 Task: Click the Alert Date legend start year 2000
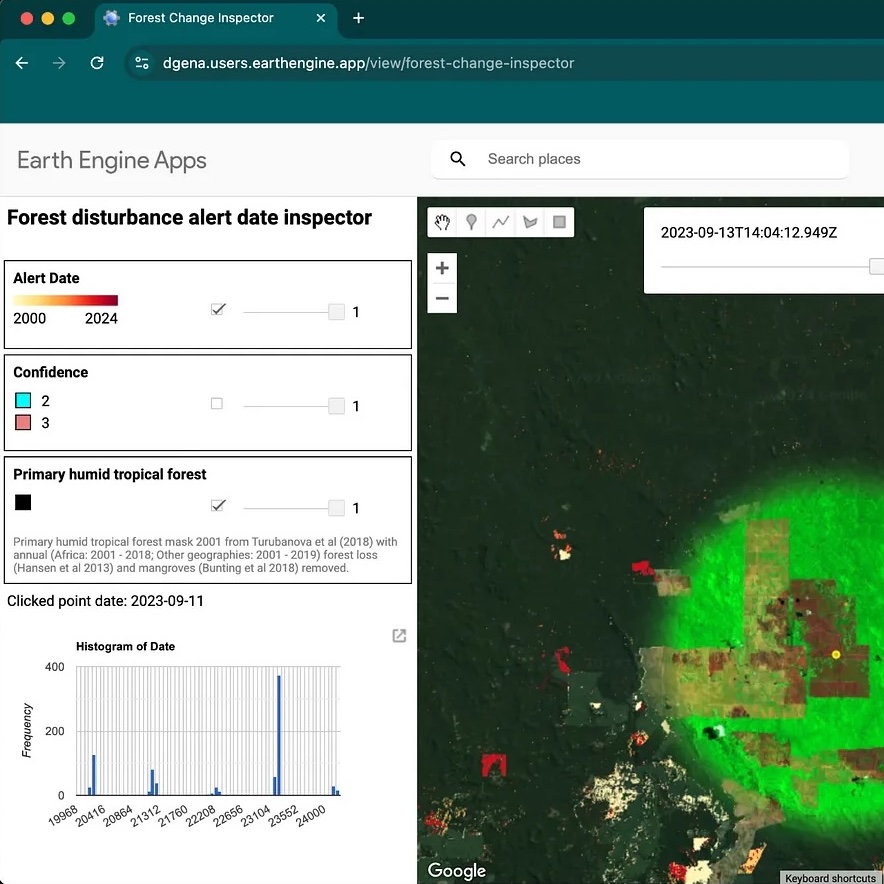point(29,319)
